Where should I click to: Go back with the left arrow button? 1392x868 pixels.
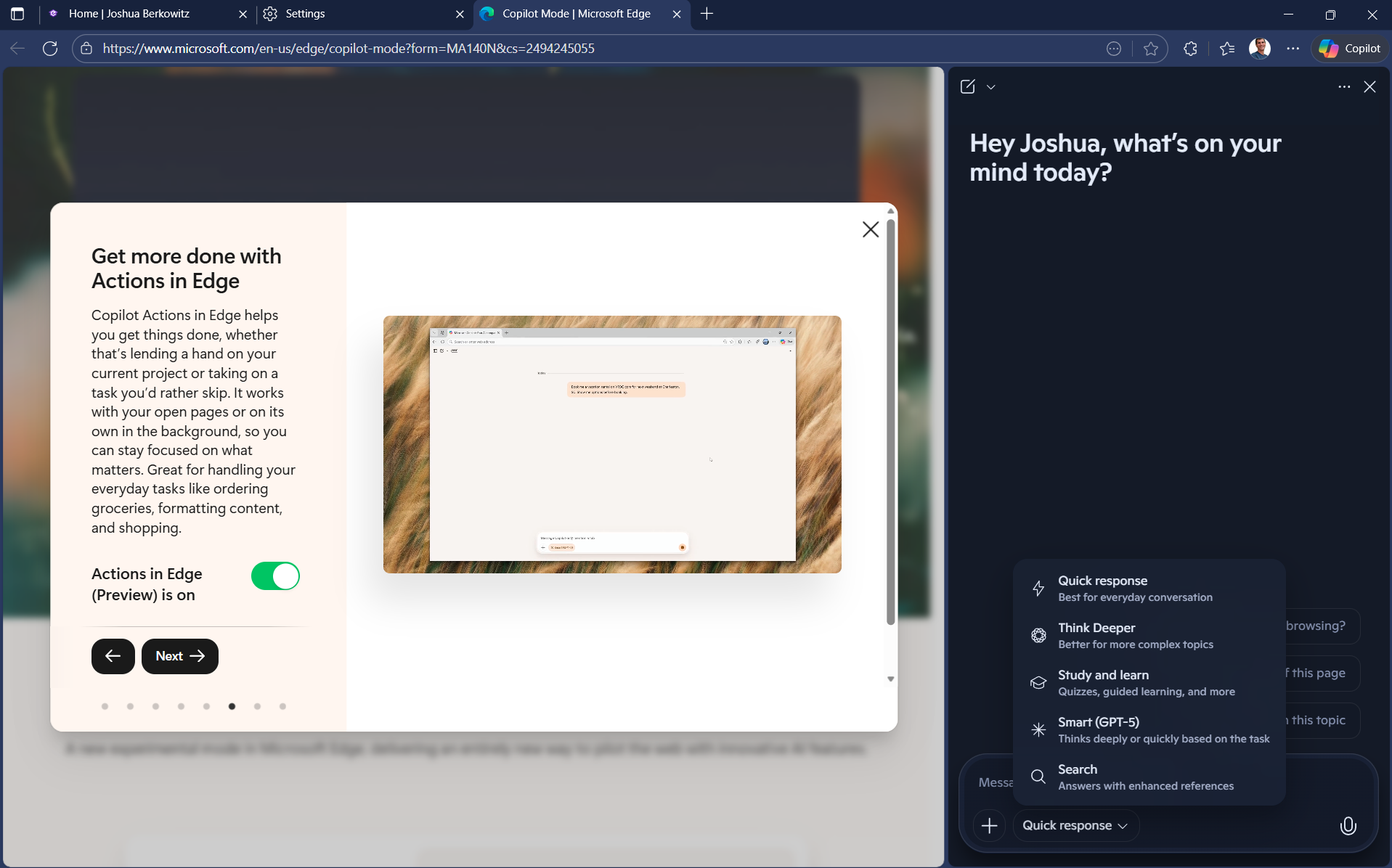(113, 656)
